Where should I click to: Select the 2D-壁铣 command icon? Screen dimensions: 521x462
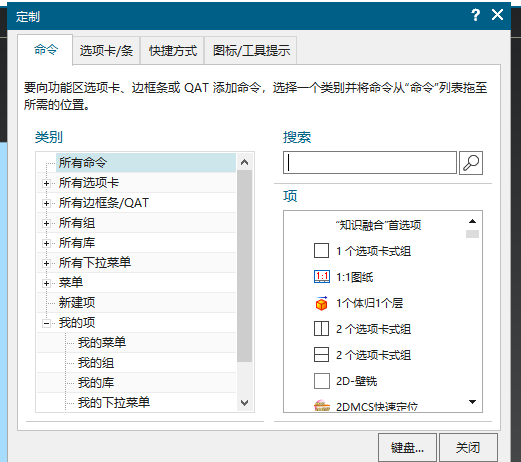[321, 381]
